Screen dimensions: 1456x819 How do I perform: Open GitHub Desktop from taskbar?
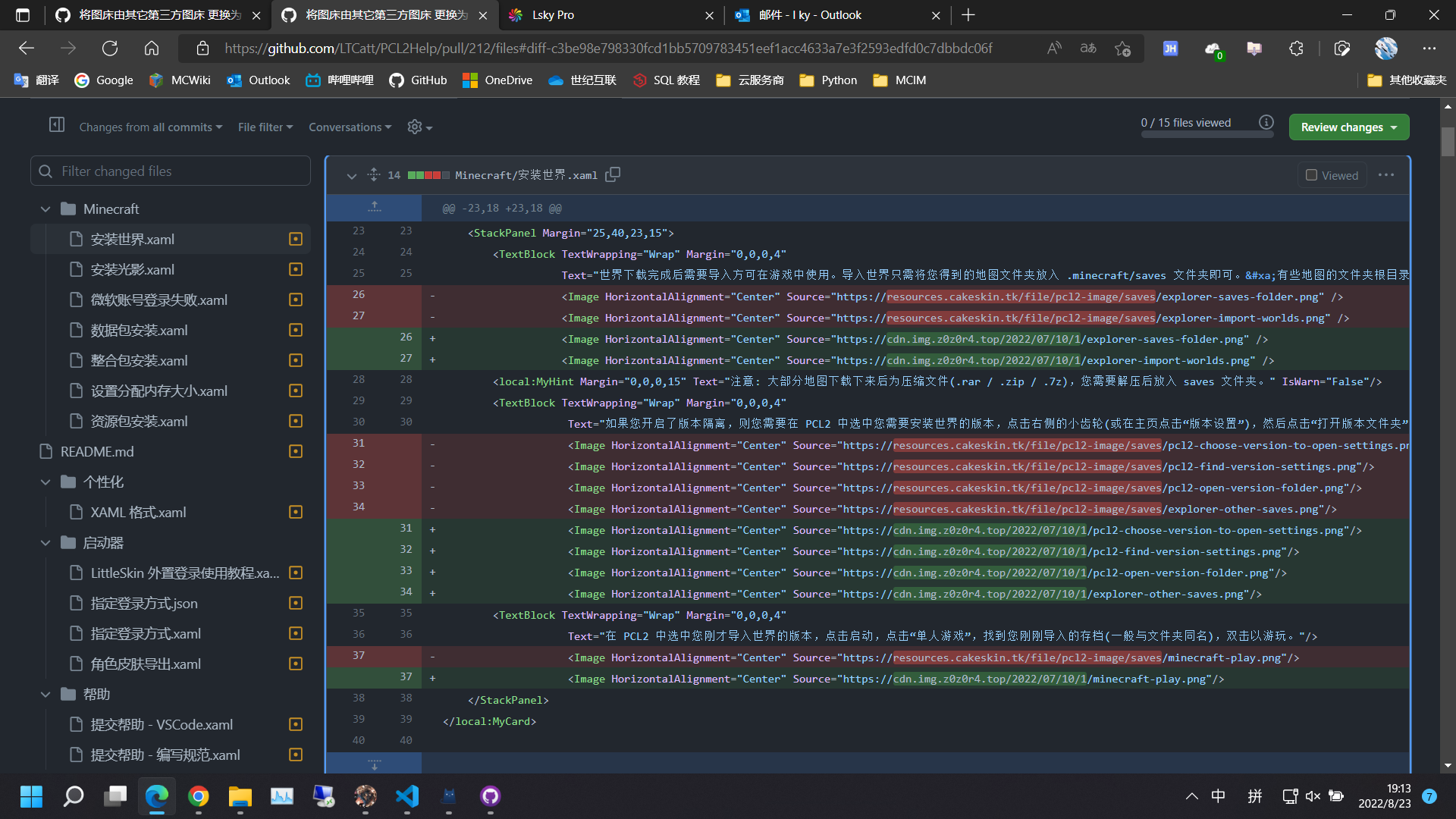(490, 796)
